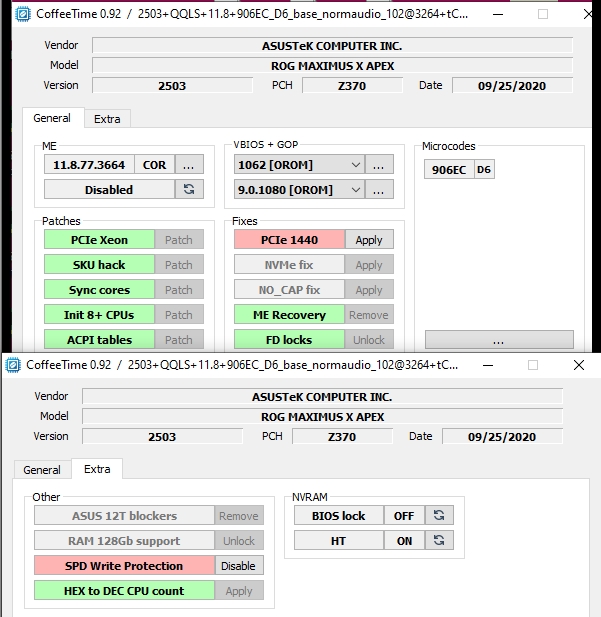Click Version 2503 field in top window
The width and height of the screenshot is (601, 617).
[172, 85]
